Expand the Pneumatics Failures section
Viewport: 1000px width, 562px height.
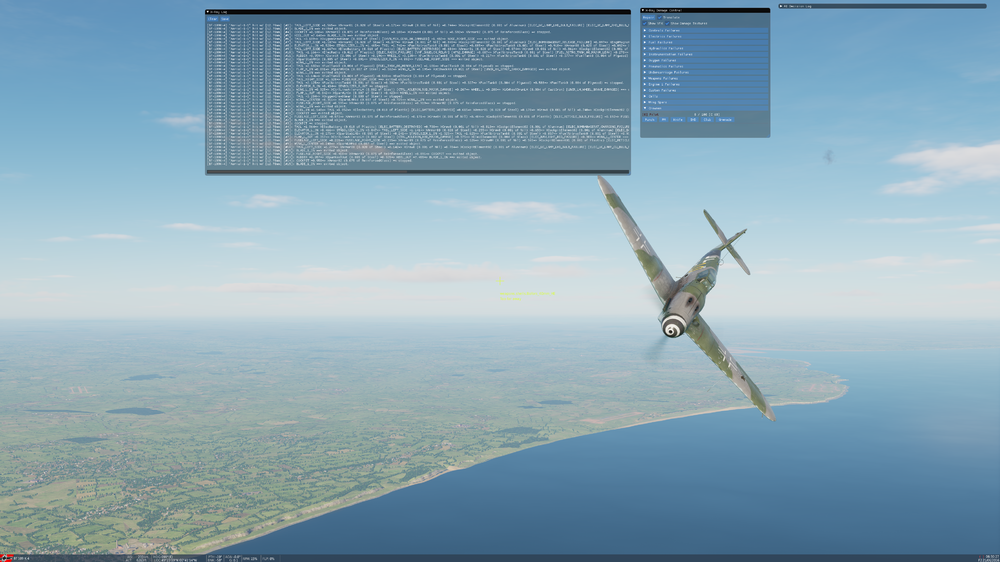[x=705, y=66]
